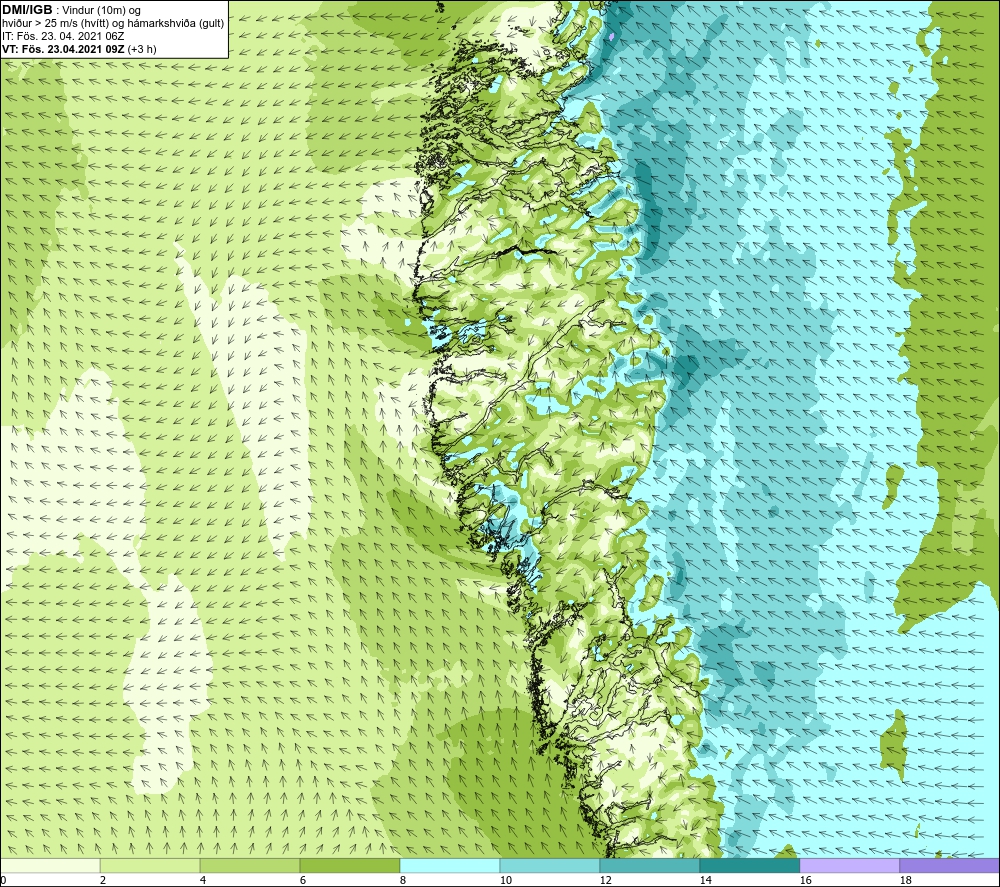Click the legend scale label '0'
Screen dimensions: 1000x887
[x=3, y=881]
